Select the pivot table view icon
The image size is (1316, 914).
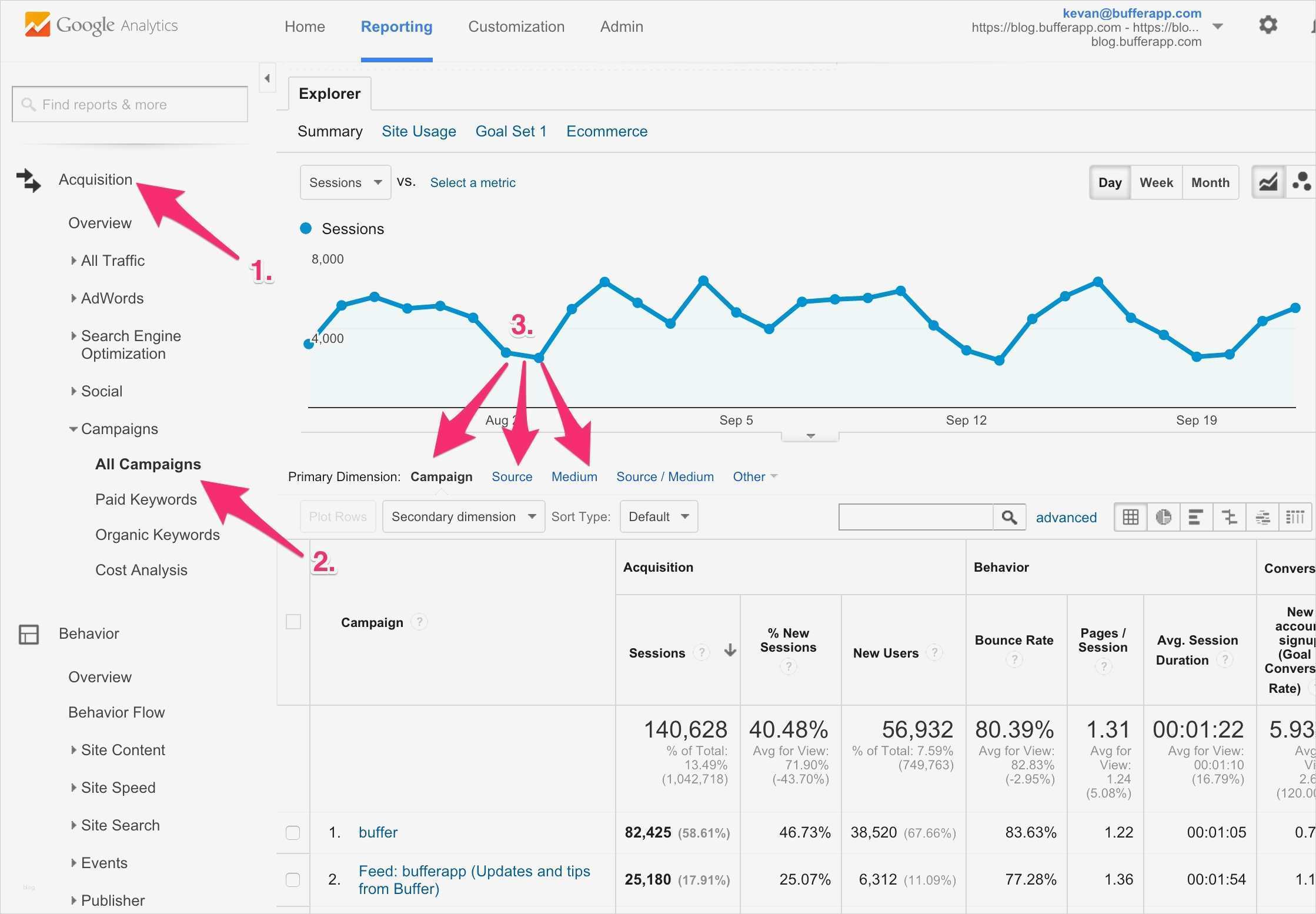pos(1295,517)
